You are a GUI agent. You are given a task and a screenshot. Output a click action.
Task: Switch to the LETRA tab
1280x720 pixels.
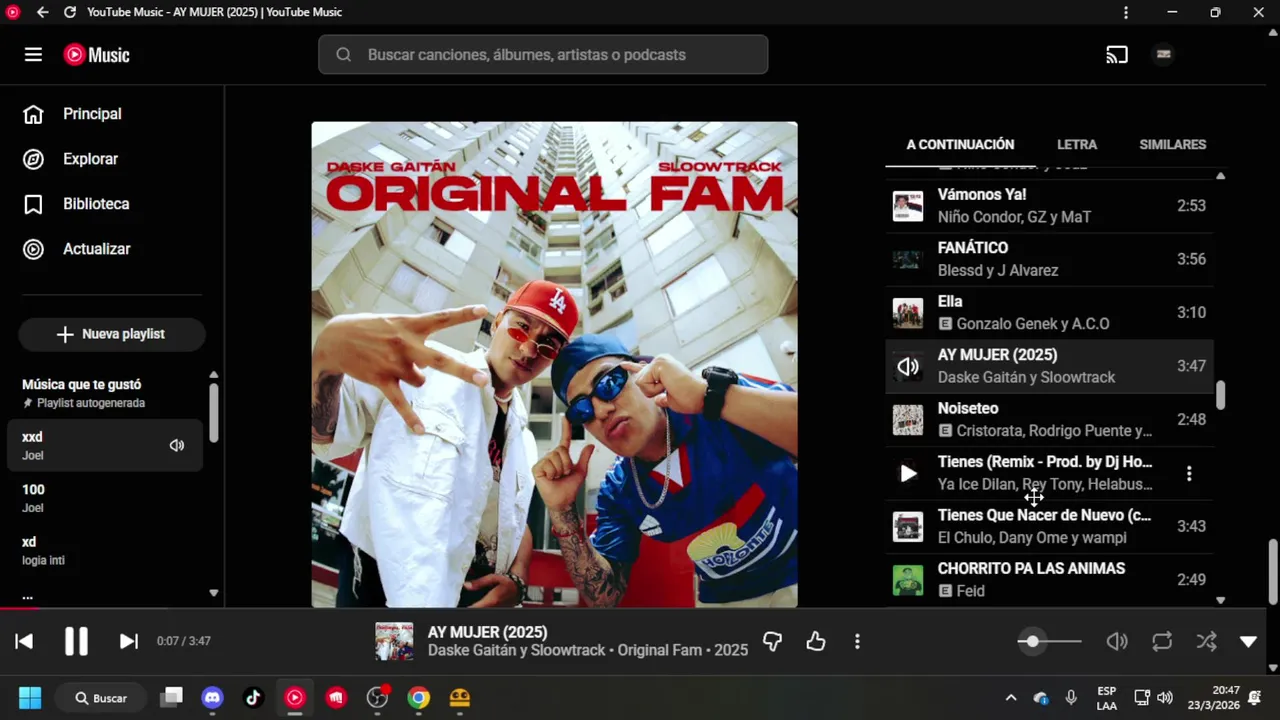point(1077,144)
